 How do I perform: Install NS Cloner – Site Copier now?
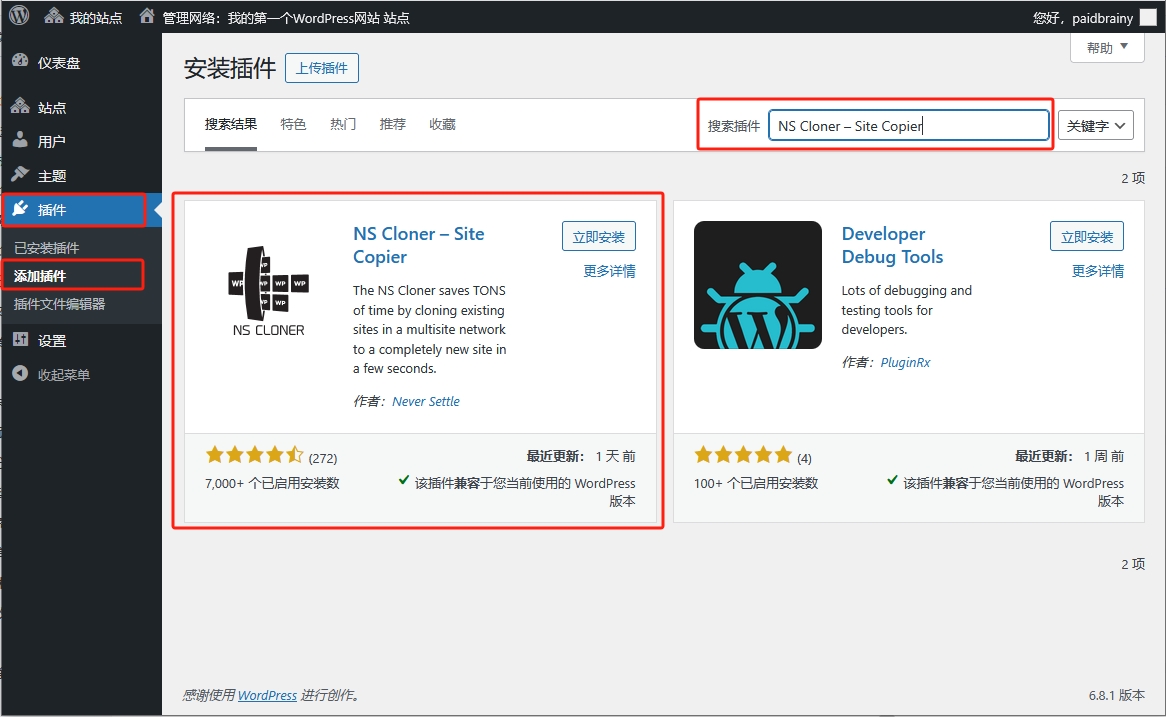click(599, 237)
